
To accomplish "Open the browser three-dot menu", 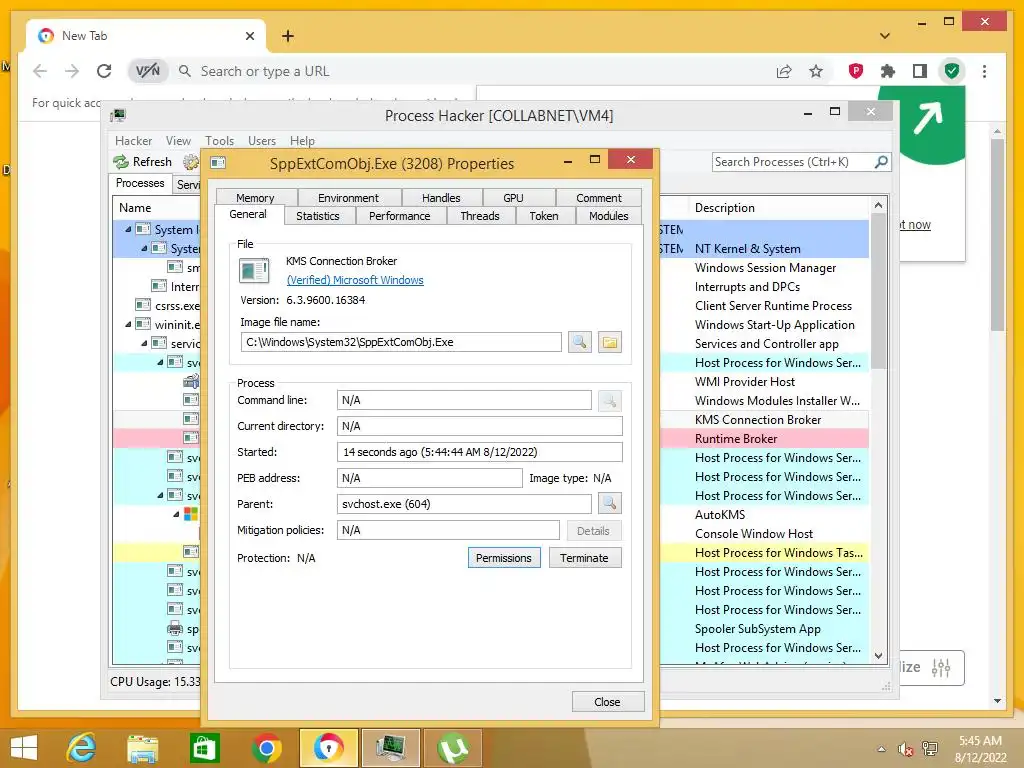I will (984, 71).
